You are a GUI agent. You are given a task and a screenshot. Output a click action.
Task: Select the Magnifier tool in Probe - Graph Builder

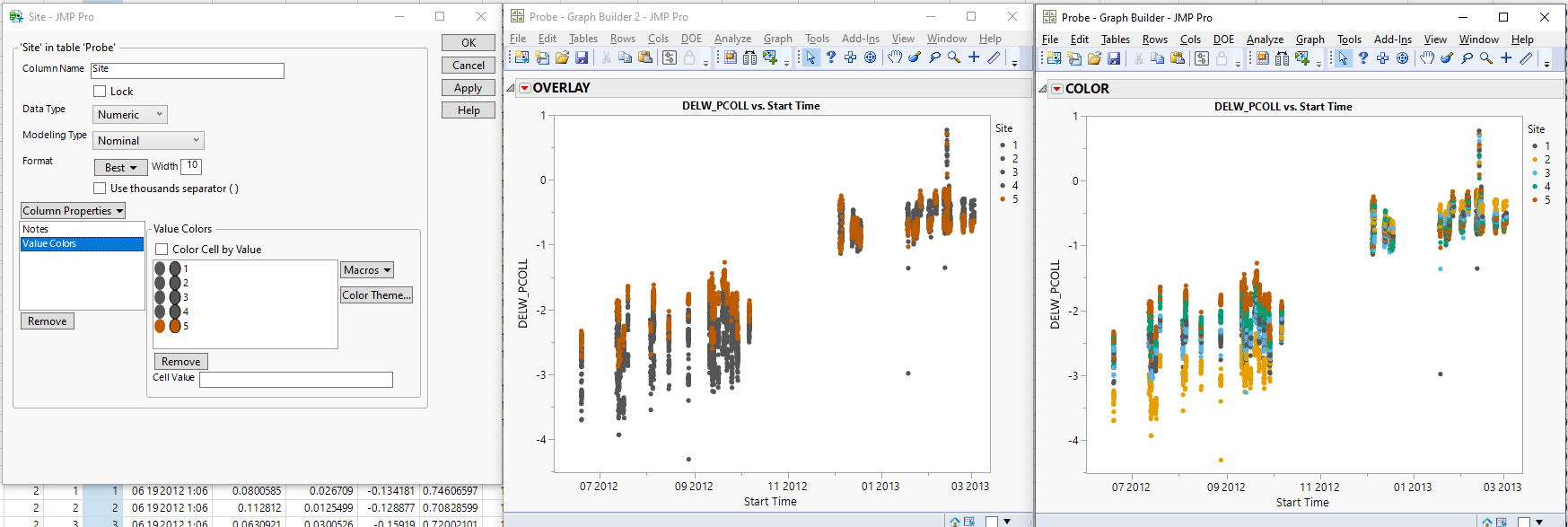1486,58
